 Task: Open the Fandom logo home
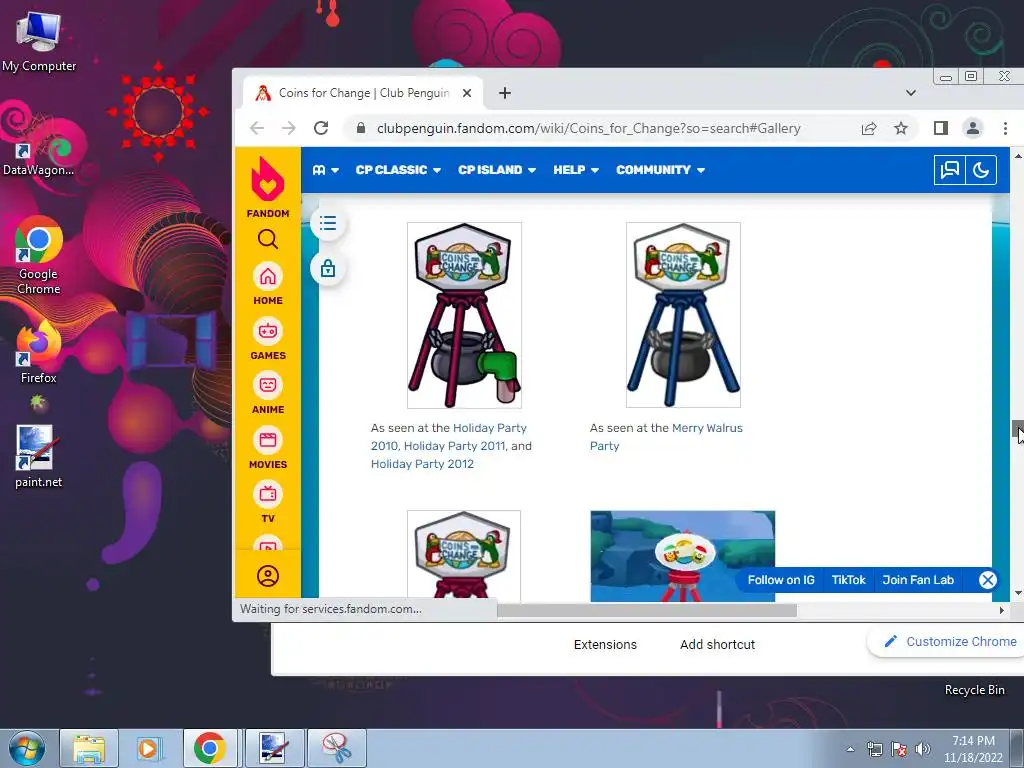click(x=268, y=187)
